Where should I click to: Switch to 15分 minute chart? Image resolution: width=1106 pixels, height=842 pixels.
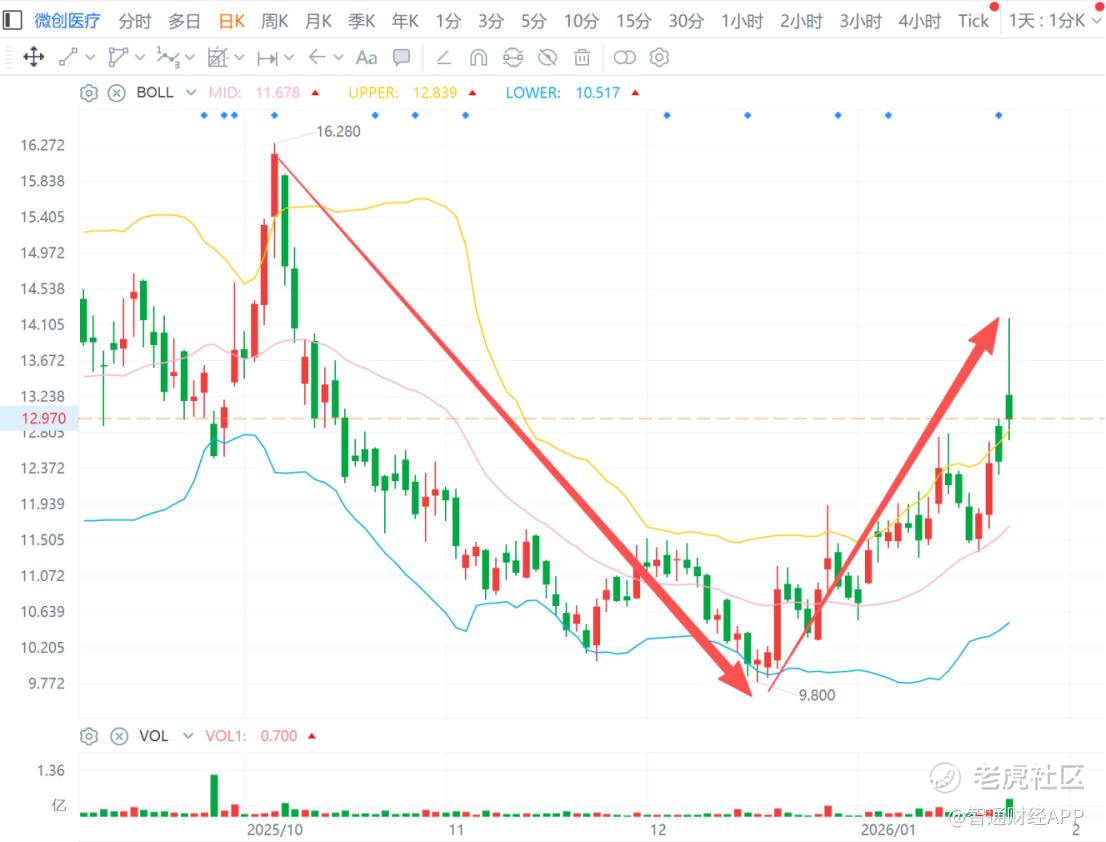(633, 21)
